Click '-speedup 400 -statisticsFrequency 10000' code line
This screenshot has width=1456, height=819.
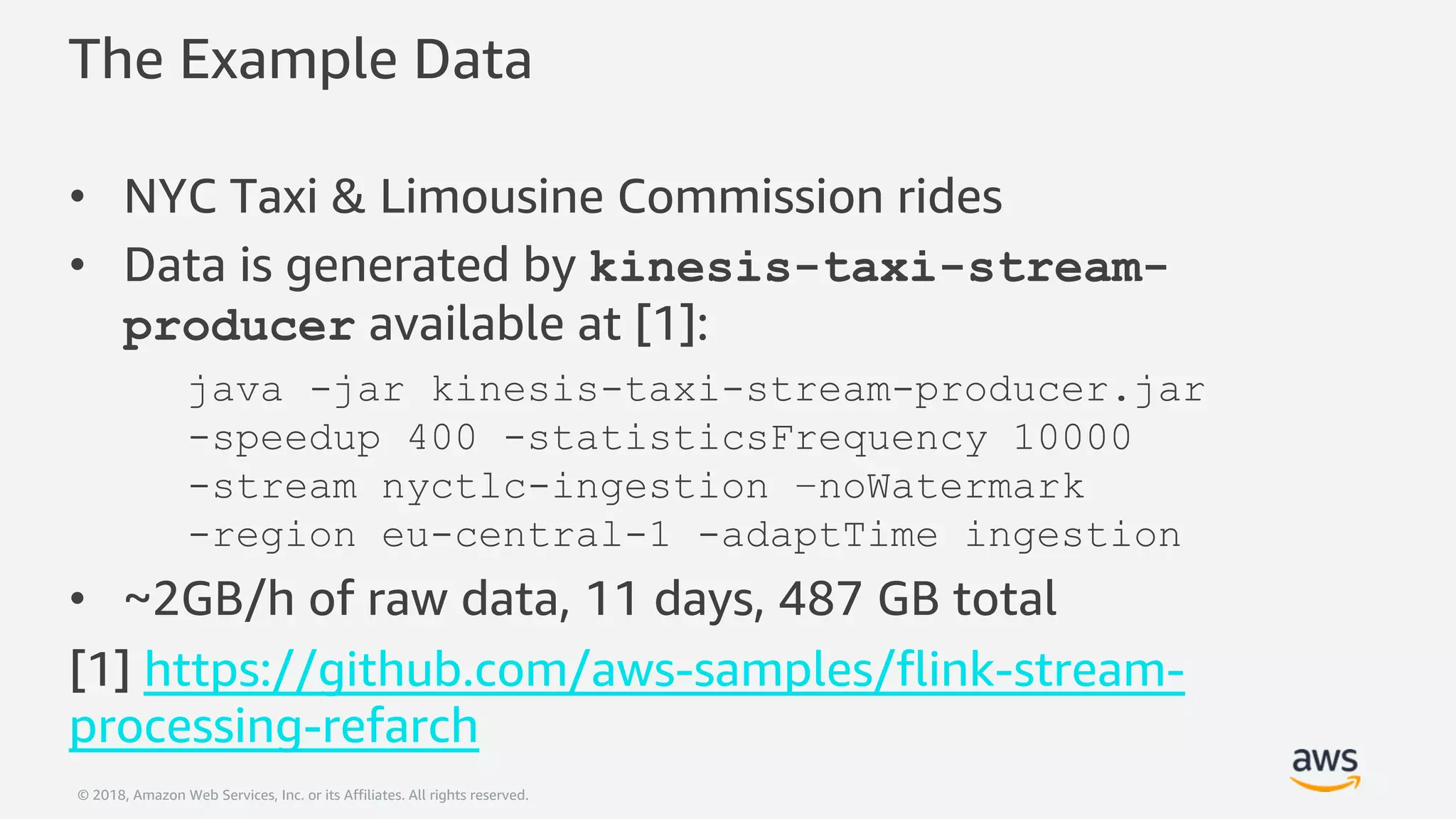point(660,438)
